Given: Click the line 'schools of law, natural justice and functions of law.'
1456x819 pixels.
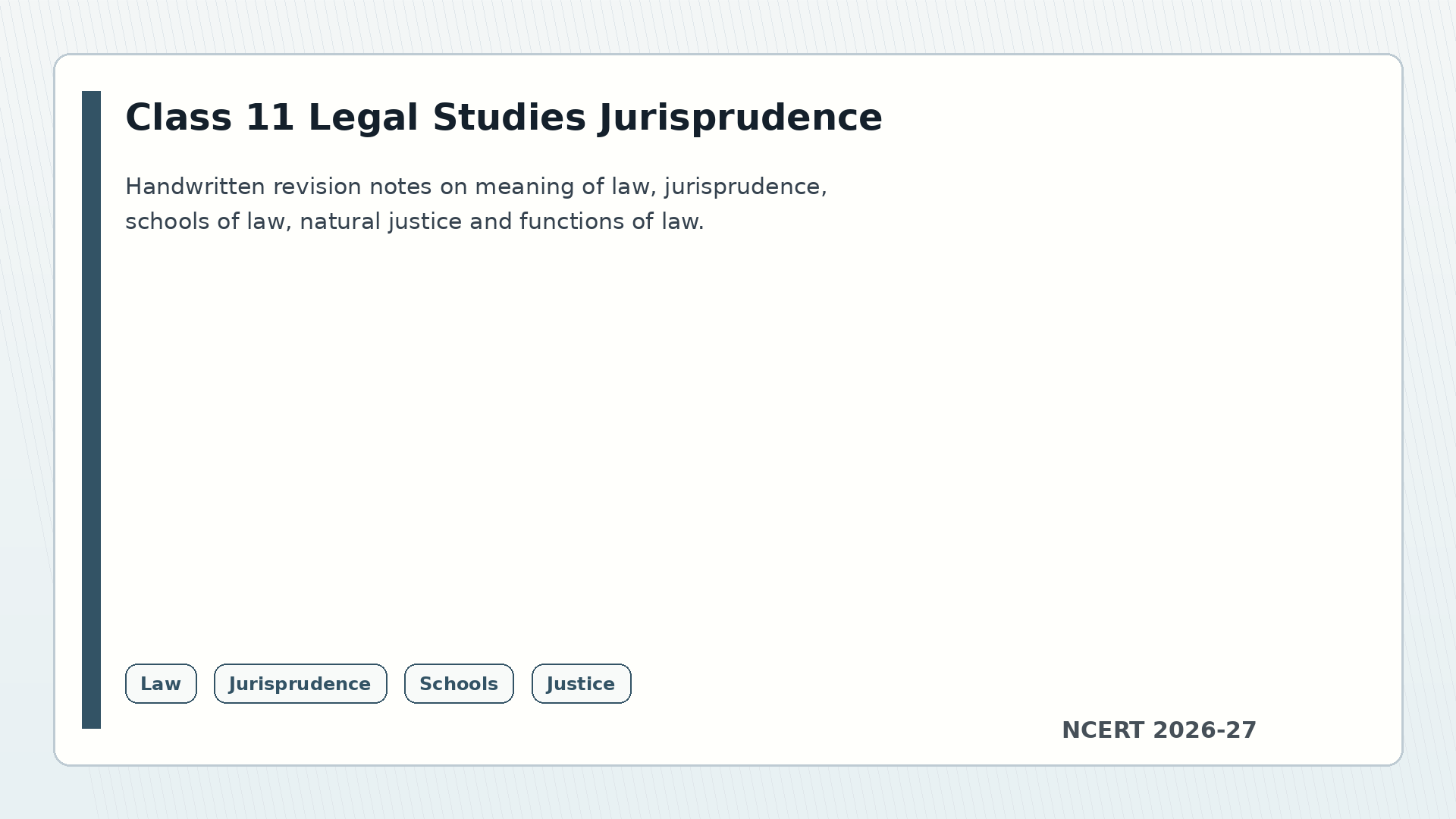Looking at the screenshot, I should [415, 221].
